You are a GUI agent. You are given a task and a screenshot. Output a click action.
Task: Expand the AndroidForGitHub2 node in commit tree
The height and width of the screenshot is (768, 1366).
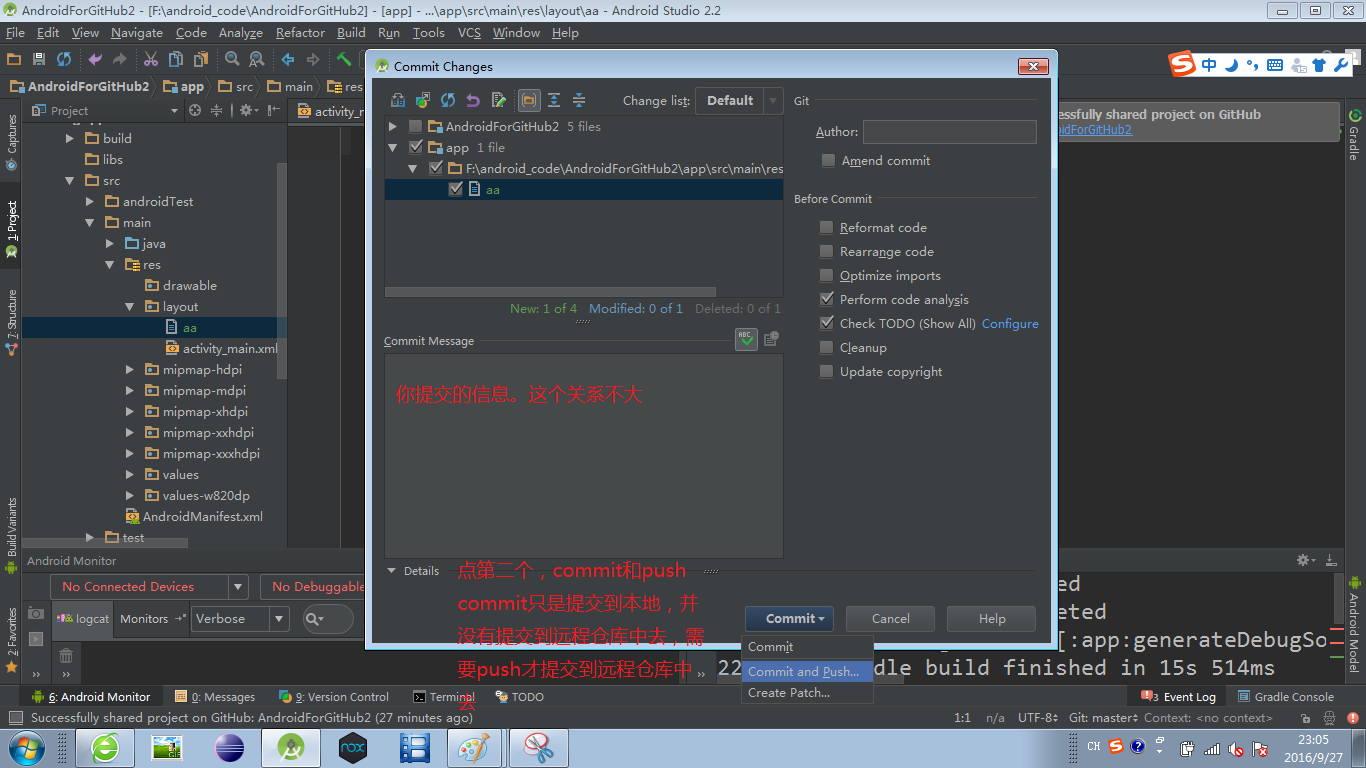tap(393, 126)
